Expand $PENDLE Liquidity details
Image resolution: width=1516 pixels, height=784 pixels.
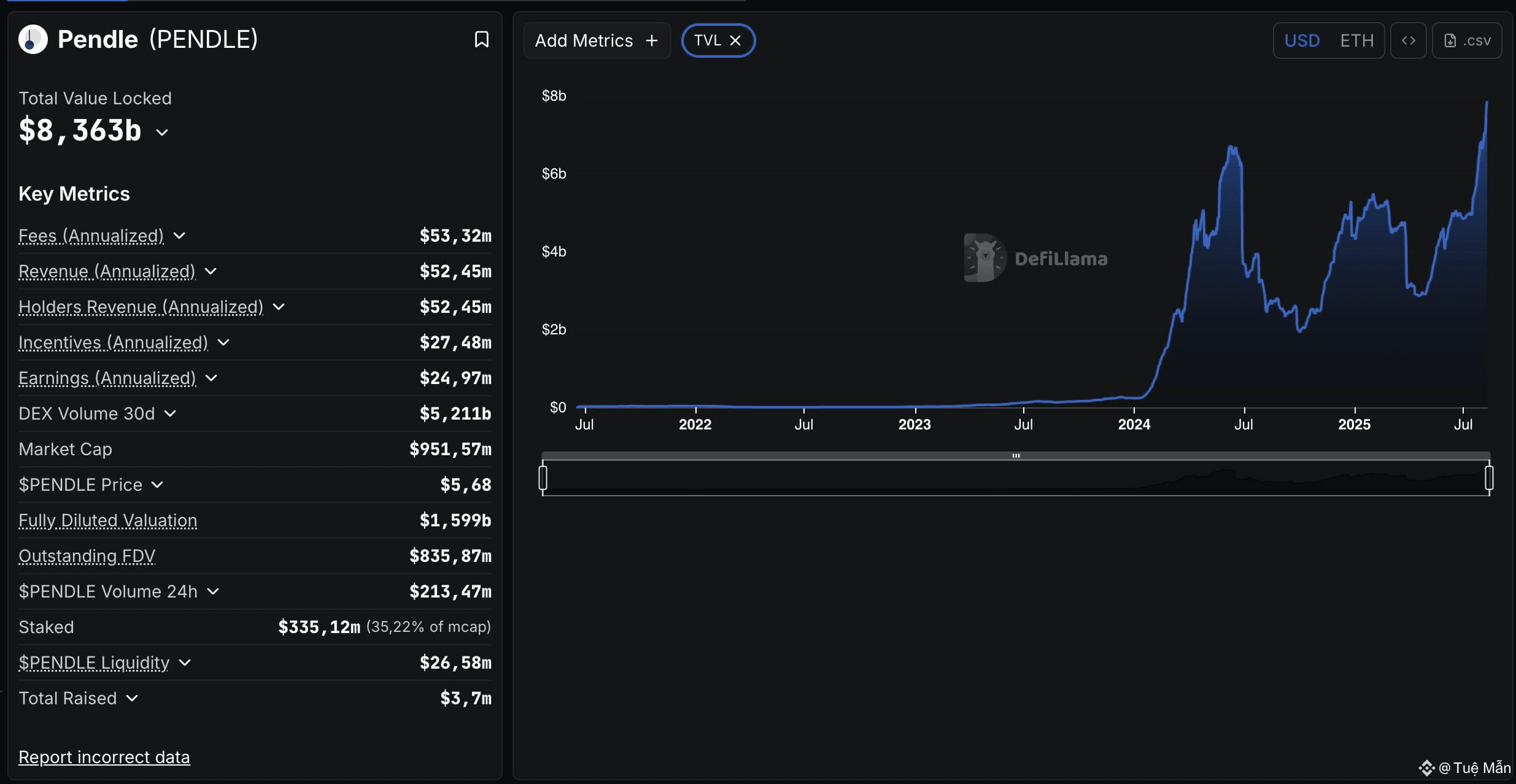click(185, 663)
